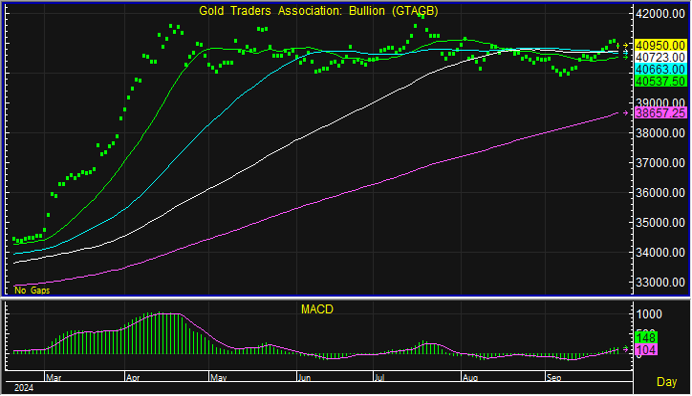The image size is (692, 396).
Task: Click the green MACD value 148 label
Action: [646, 338]
